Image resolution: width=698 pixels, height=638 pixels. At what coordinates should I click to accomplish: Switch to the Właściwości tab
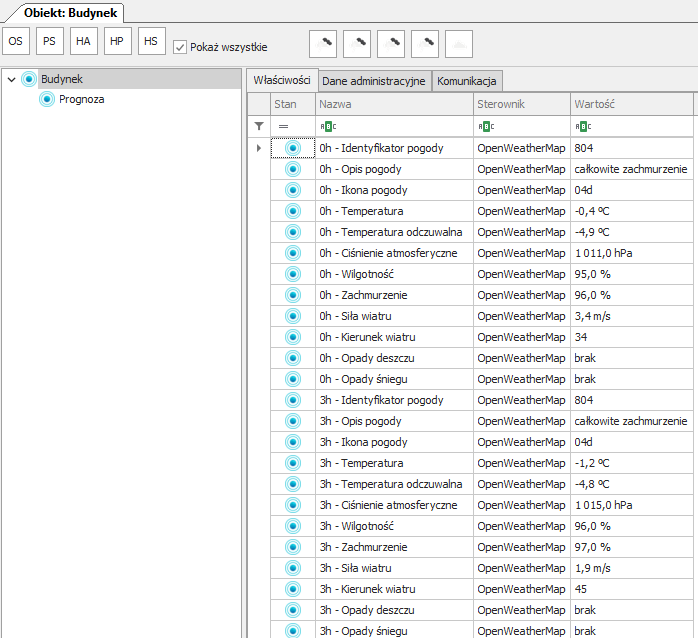point(282,80)
